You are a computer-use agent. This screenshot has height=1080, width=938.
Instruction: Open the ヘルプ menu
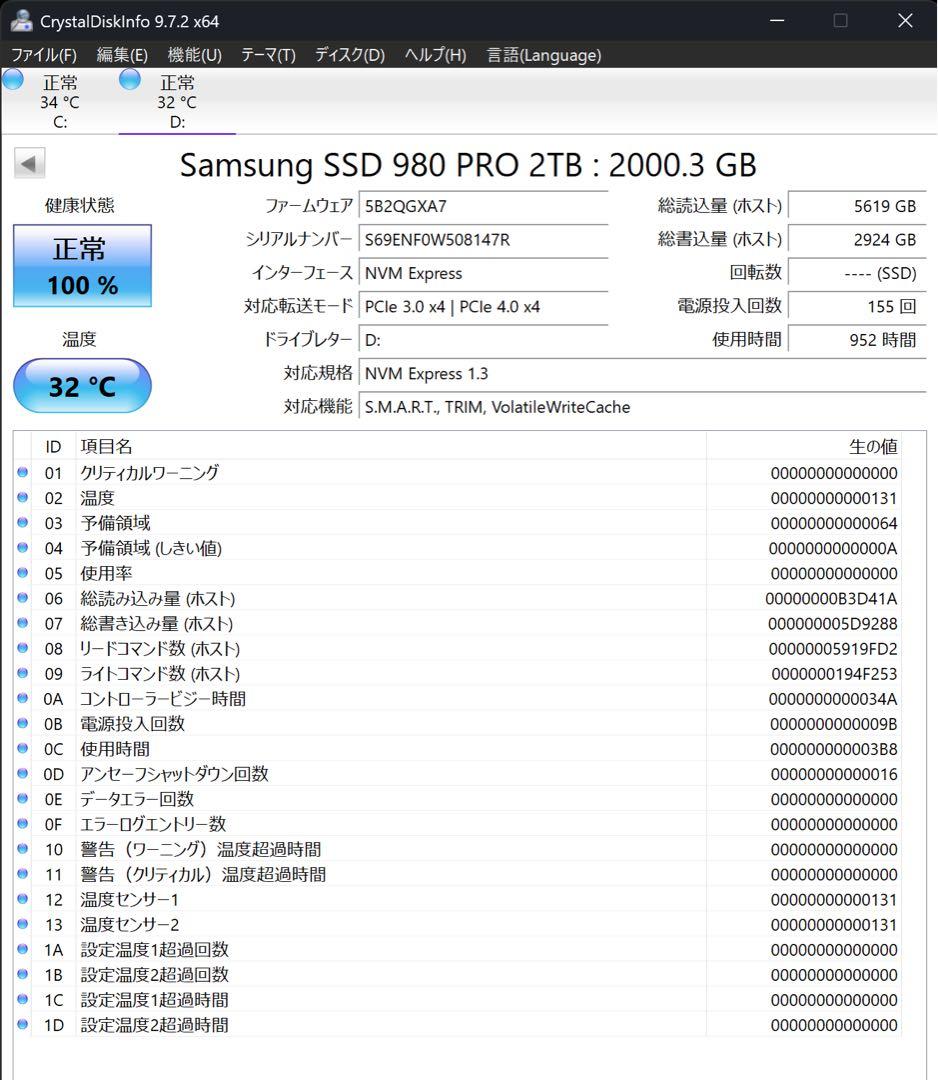pos(434,55)
